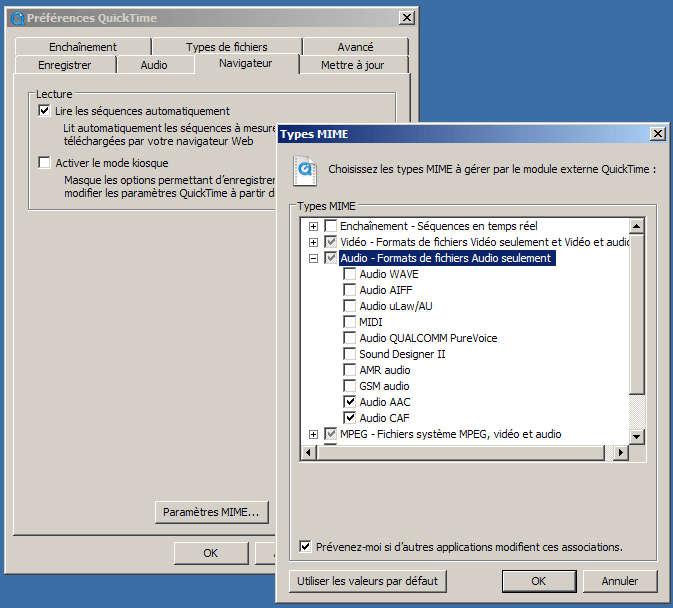Select the Audio WAVE label
Viewport: 673px width, 608px height.
389,274
